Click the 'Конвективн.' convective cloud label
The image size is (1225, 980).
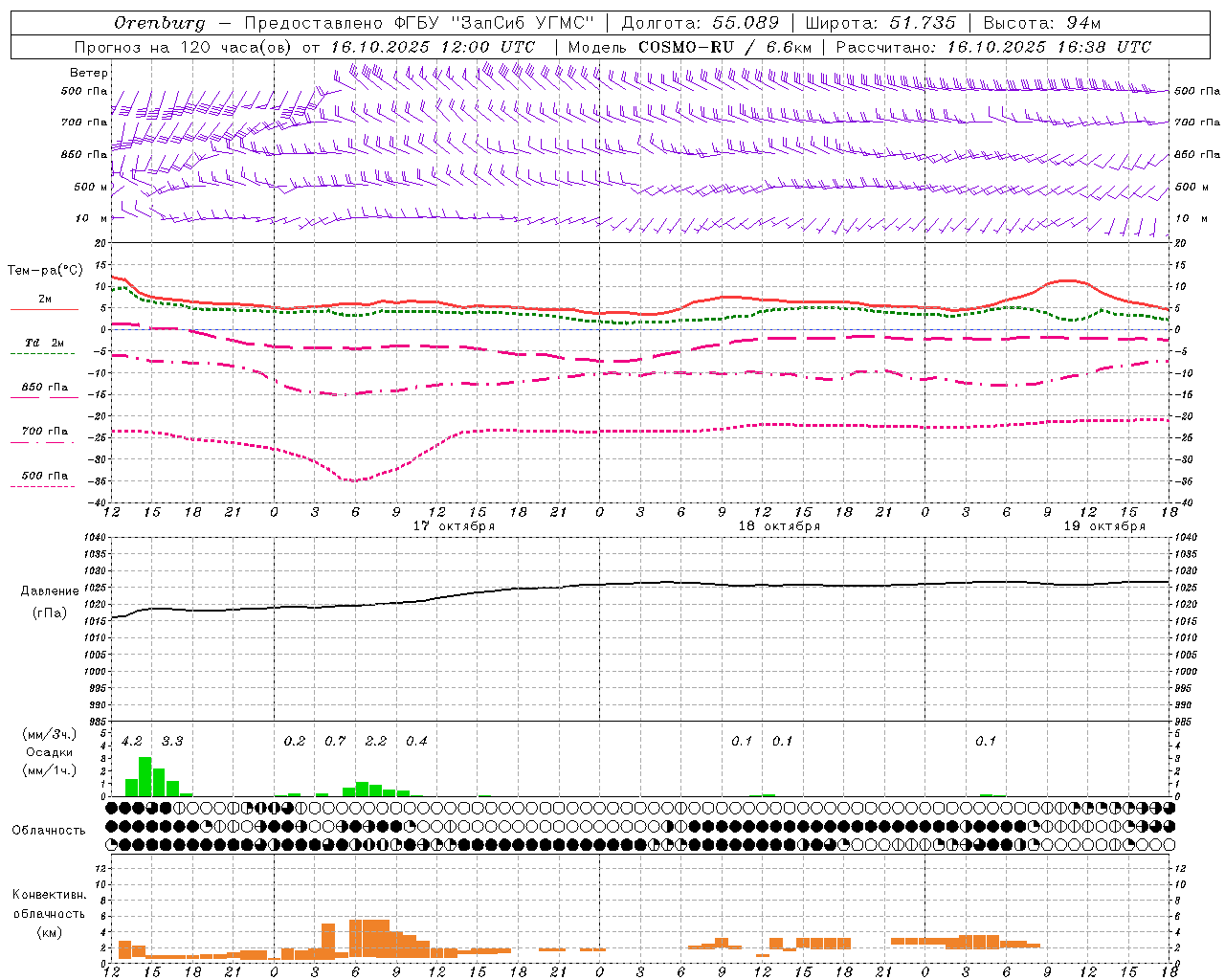[49, 895]
